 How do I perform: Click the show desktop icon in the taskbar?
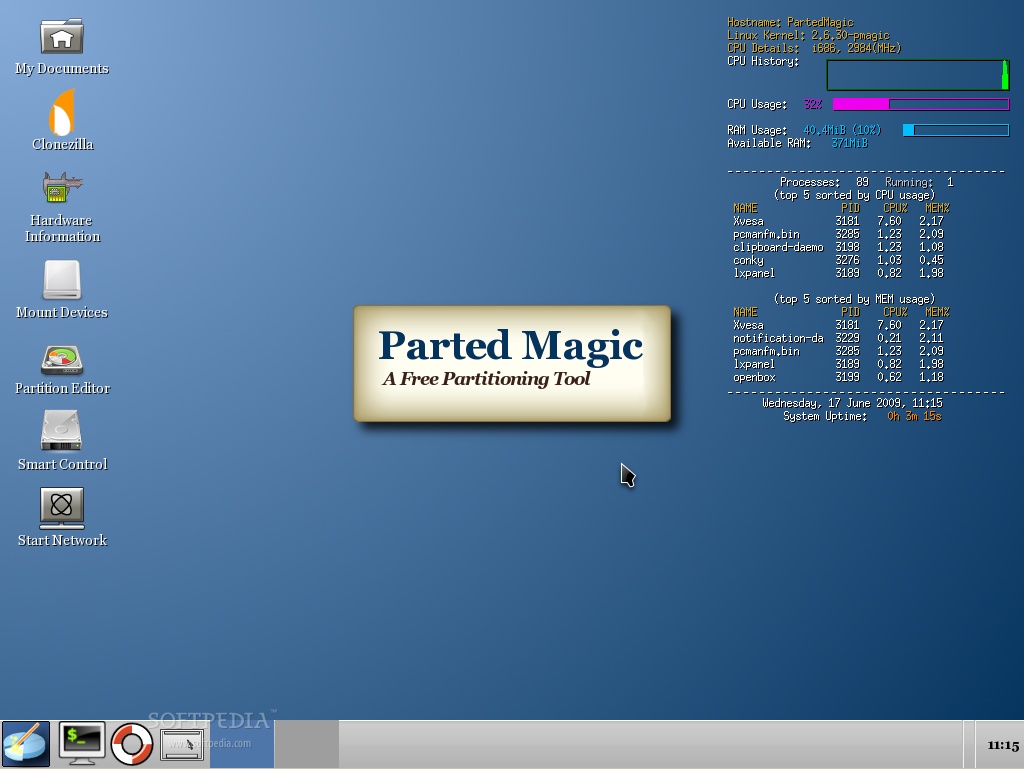[x=182, y=745]
